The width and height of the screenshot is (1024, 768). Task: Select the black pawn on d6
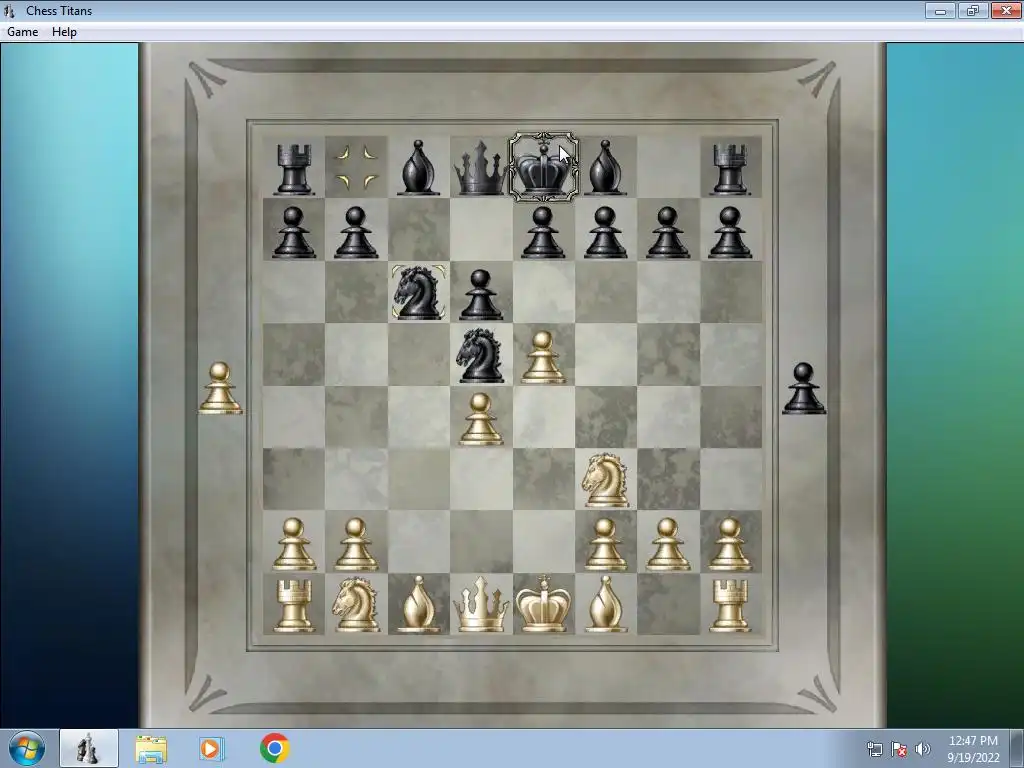coord(481,295)
